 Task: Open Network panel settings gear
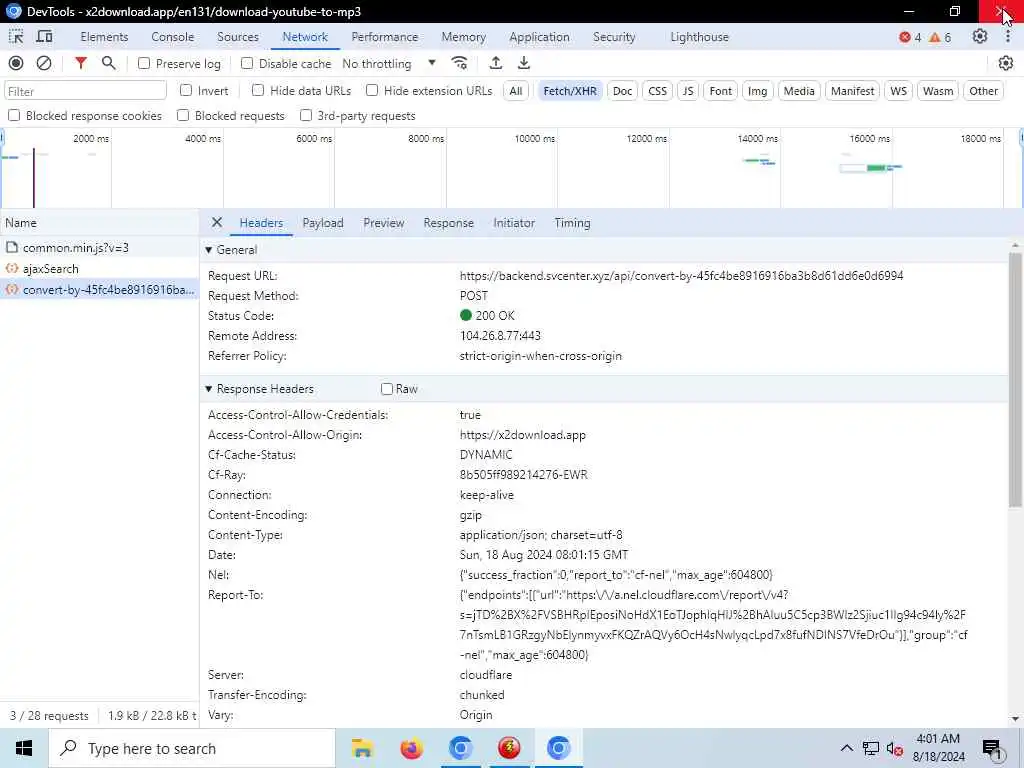click(x=1006, y=63)
